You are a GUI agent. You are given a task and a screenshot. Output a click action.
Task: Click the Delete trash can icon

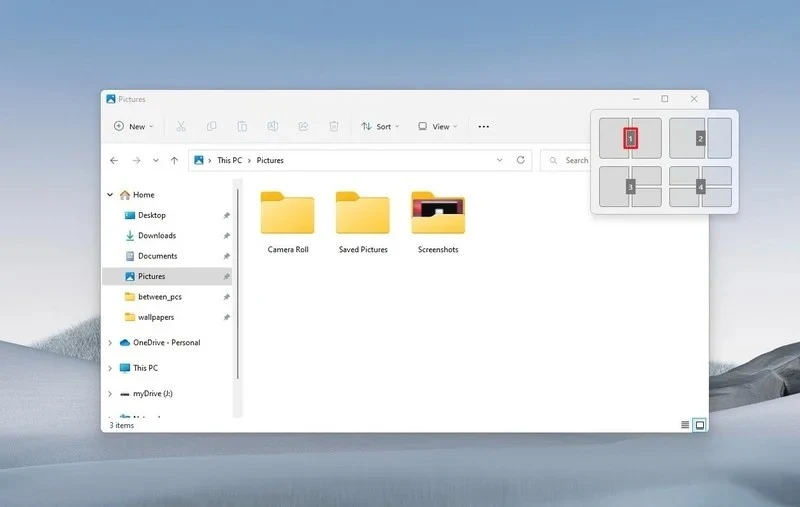click(334, 127)
